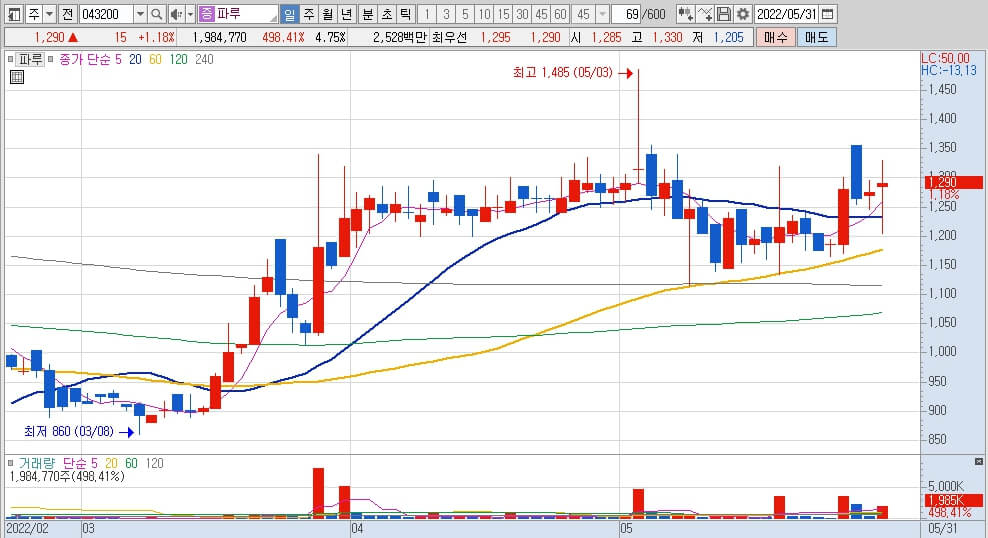Click small square marker before 종가 단순 label

click(x=51, y=59)
